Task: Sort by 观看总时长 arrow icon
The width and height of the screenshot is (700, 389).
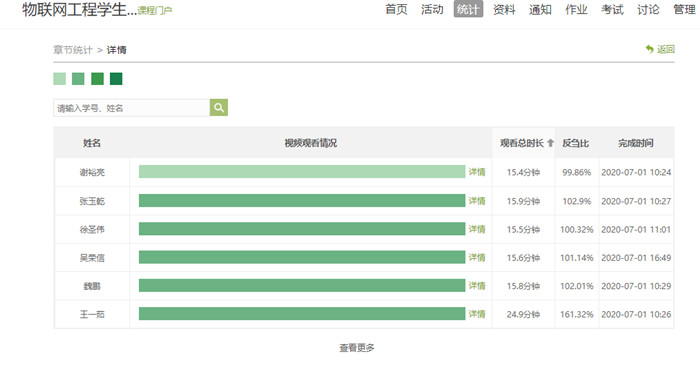Action: (550, 143)
